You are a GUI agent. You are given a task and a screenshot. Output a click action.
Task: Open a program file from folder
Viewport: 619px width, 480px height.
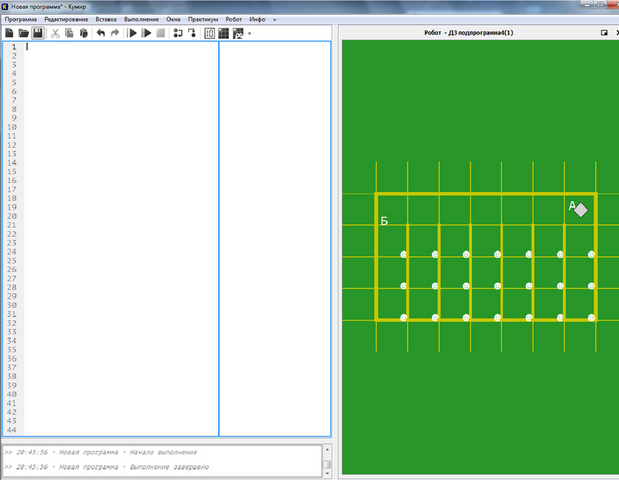pos(24,33)
